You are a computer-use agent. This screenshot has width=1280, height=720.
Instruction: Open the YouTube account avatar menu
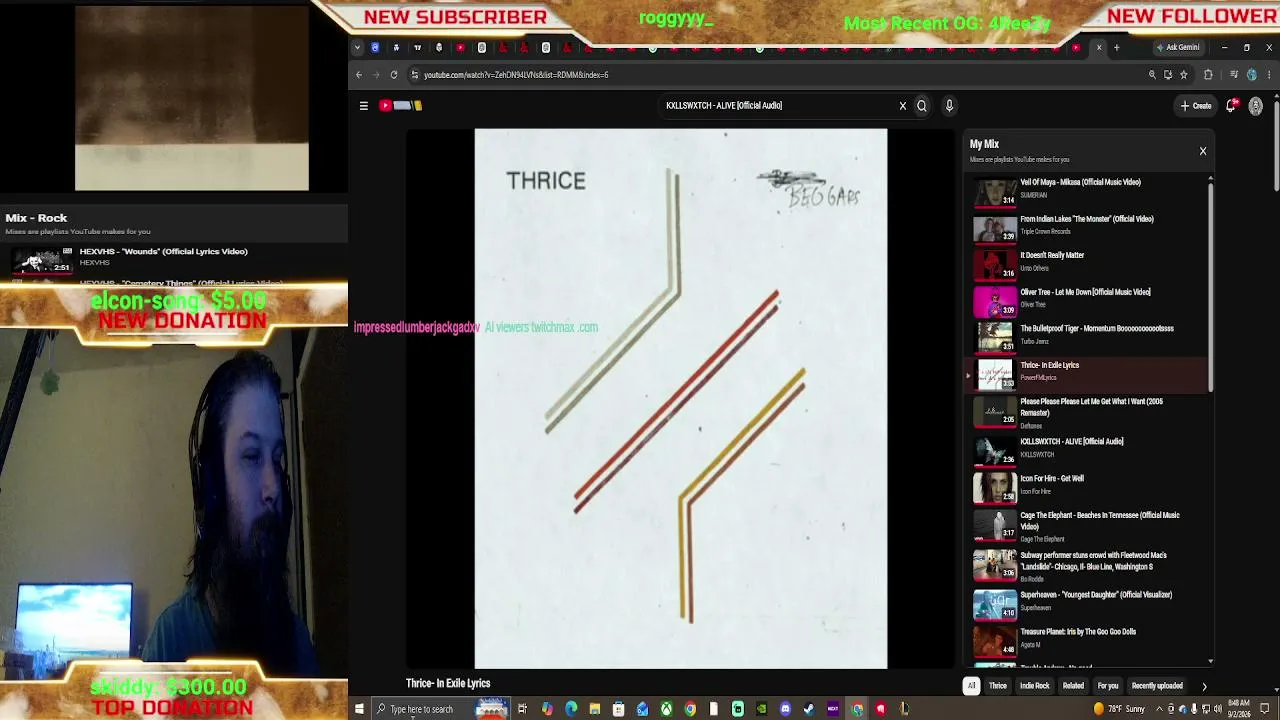(1256, 105)
